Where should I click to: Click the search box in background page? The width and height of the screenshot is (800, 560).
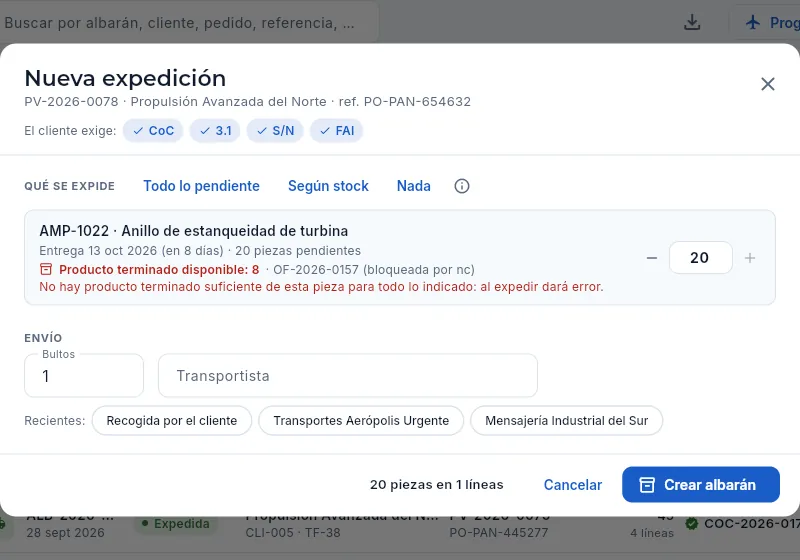click(x=189, y=22)
